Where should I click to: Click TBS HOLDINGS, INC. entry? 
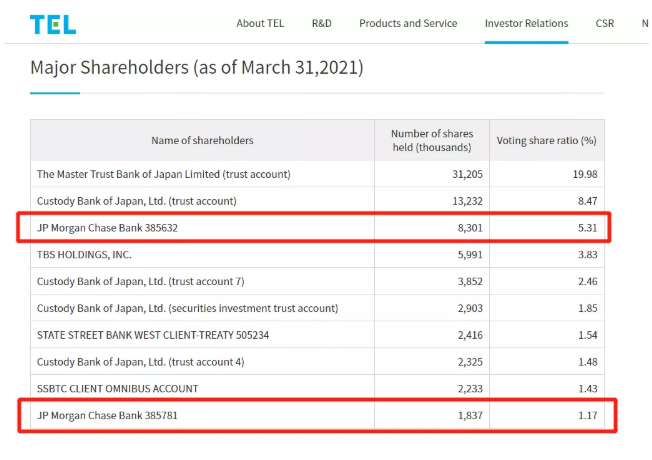[84, 255]
